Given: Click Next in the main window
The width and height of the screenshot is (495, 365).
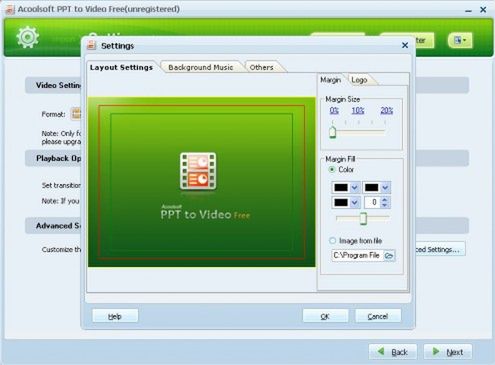Looking at the screenshot, I should point(448,352).
